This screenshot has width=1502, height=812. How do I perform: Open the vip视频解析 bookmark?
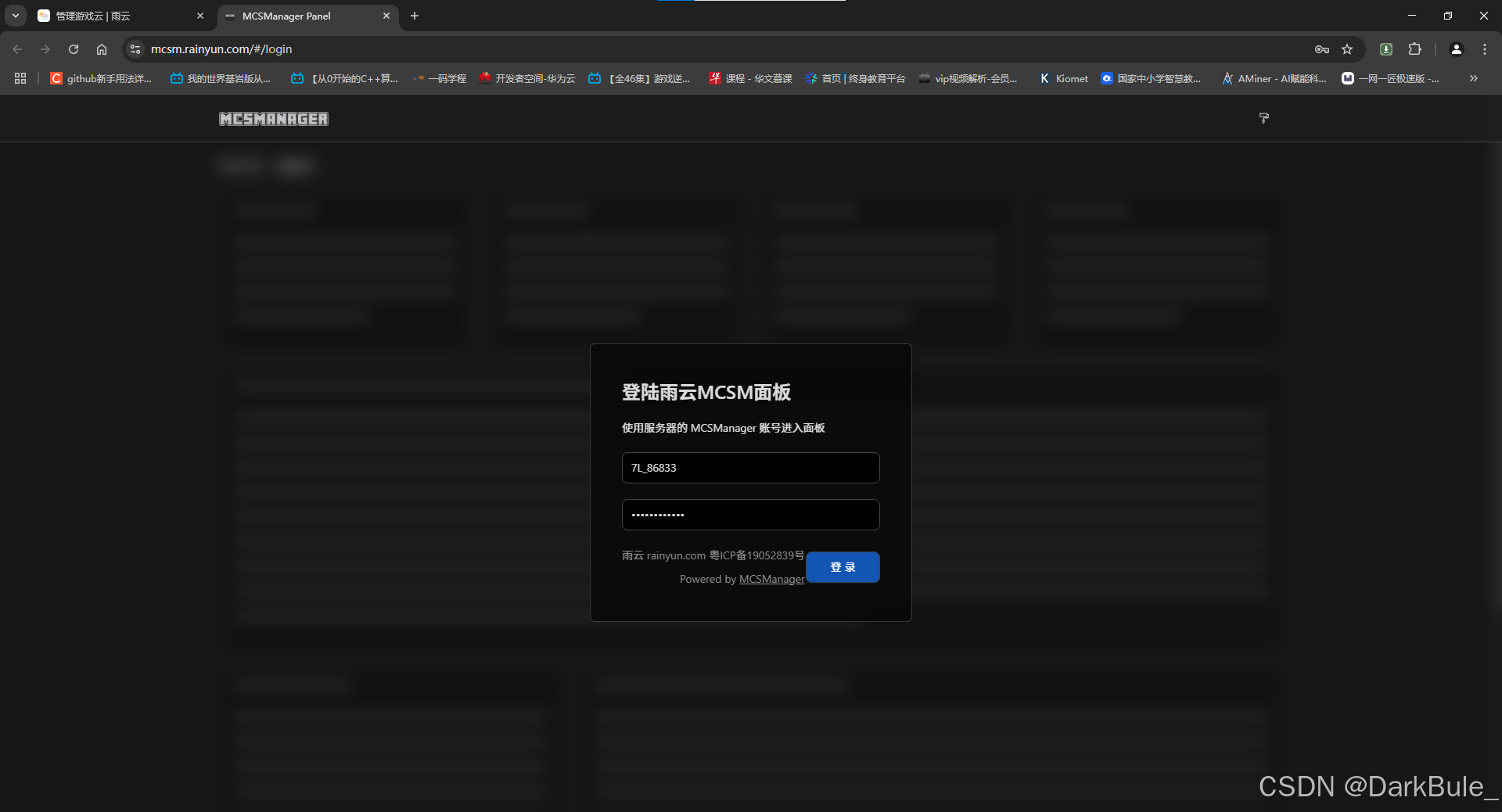click(x=968, y=78)
